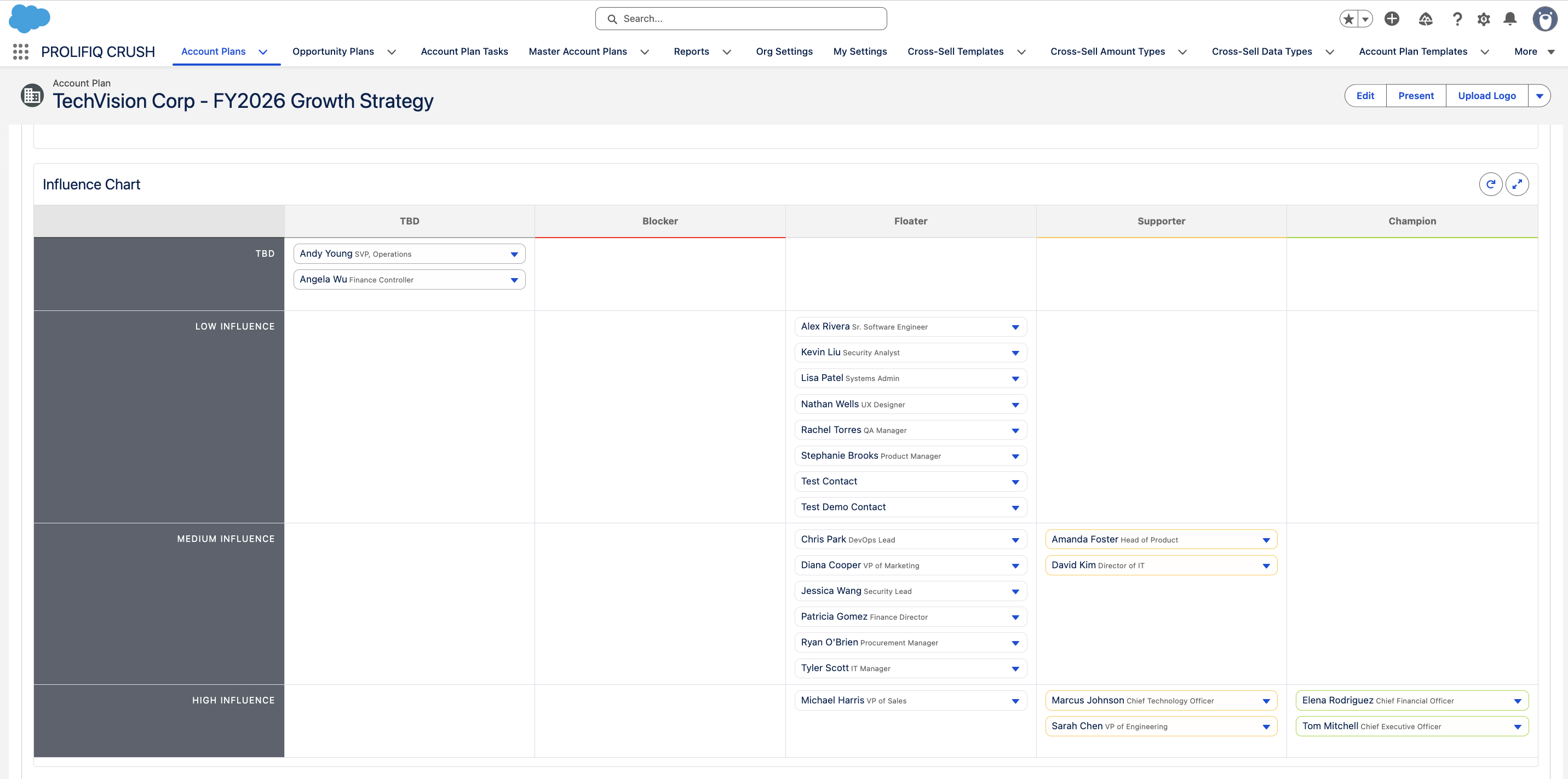
Task: Open the My Settings tab
Action: 860,51
